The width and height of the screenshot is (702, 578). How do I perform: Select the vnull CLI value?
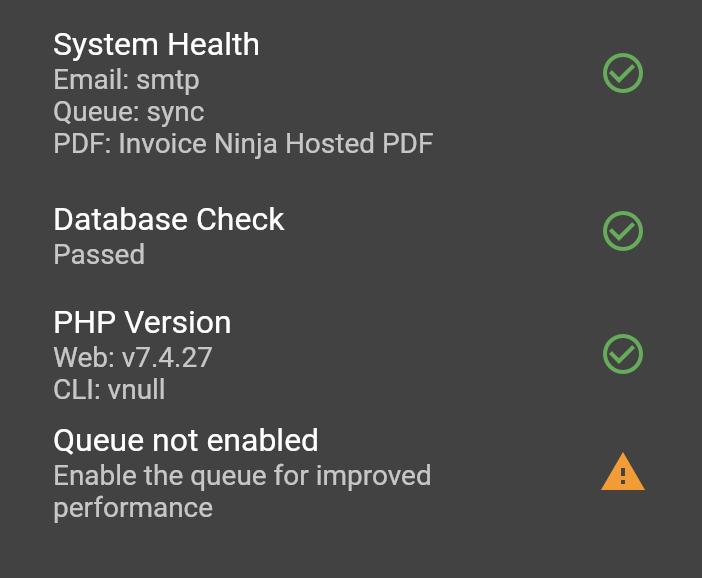[x=137, y=389]
